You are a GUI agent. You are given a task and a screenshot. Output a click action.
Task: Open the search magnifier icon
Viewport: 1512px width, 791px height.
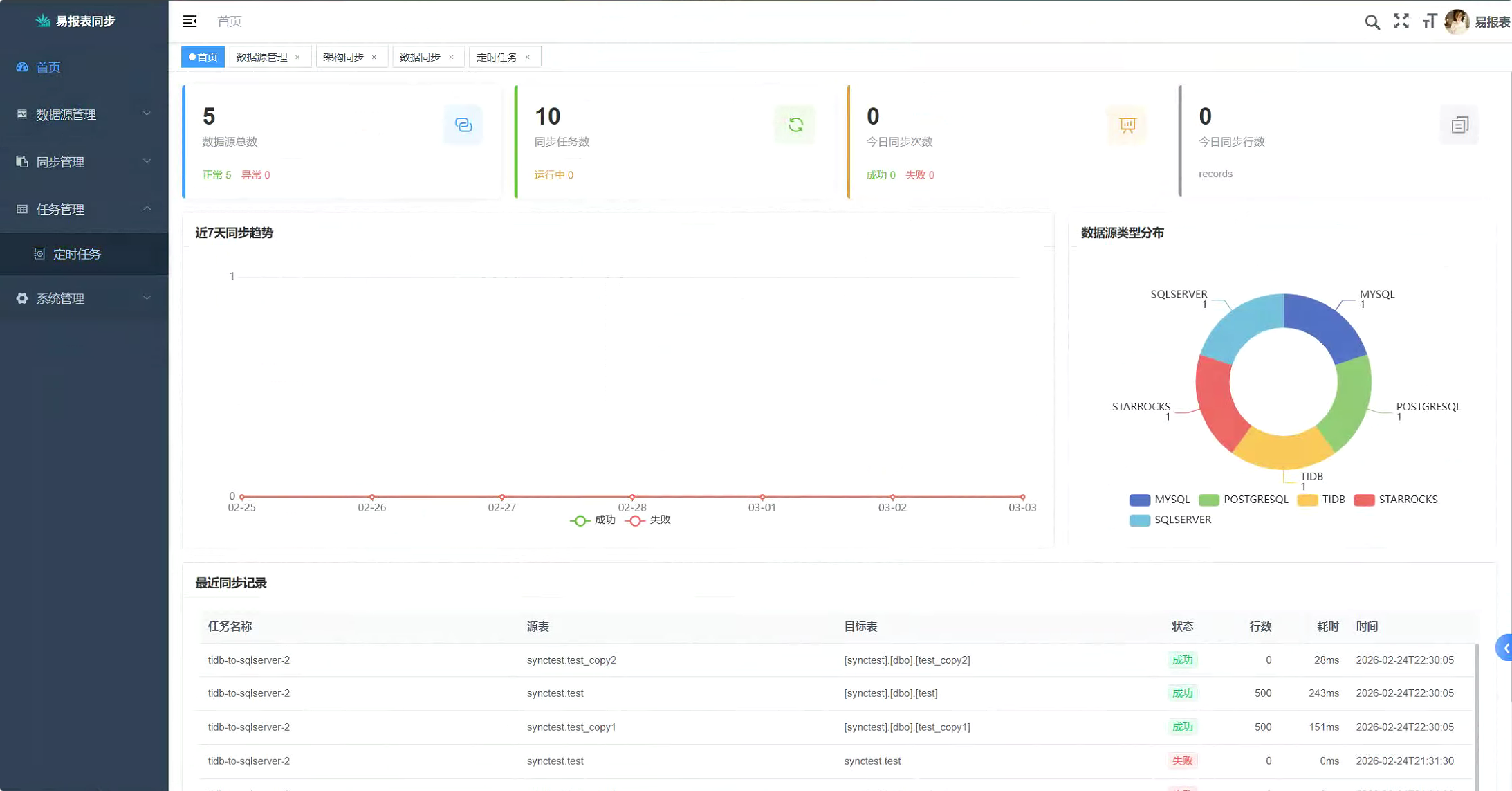[1372, 22]
